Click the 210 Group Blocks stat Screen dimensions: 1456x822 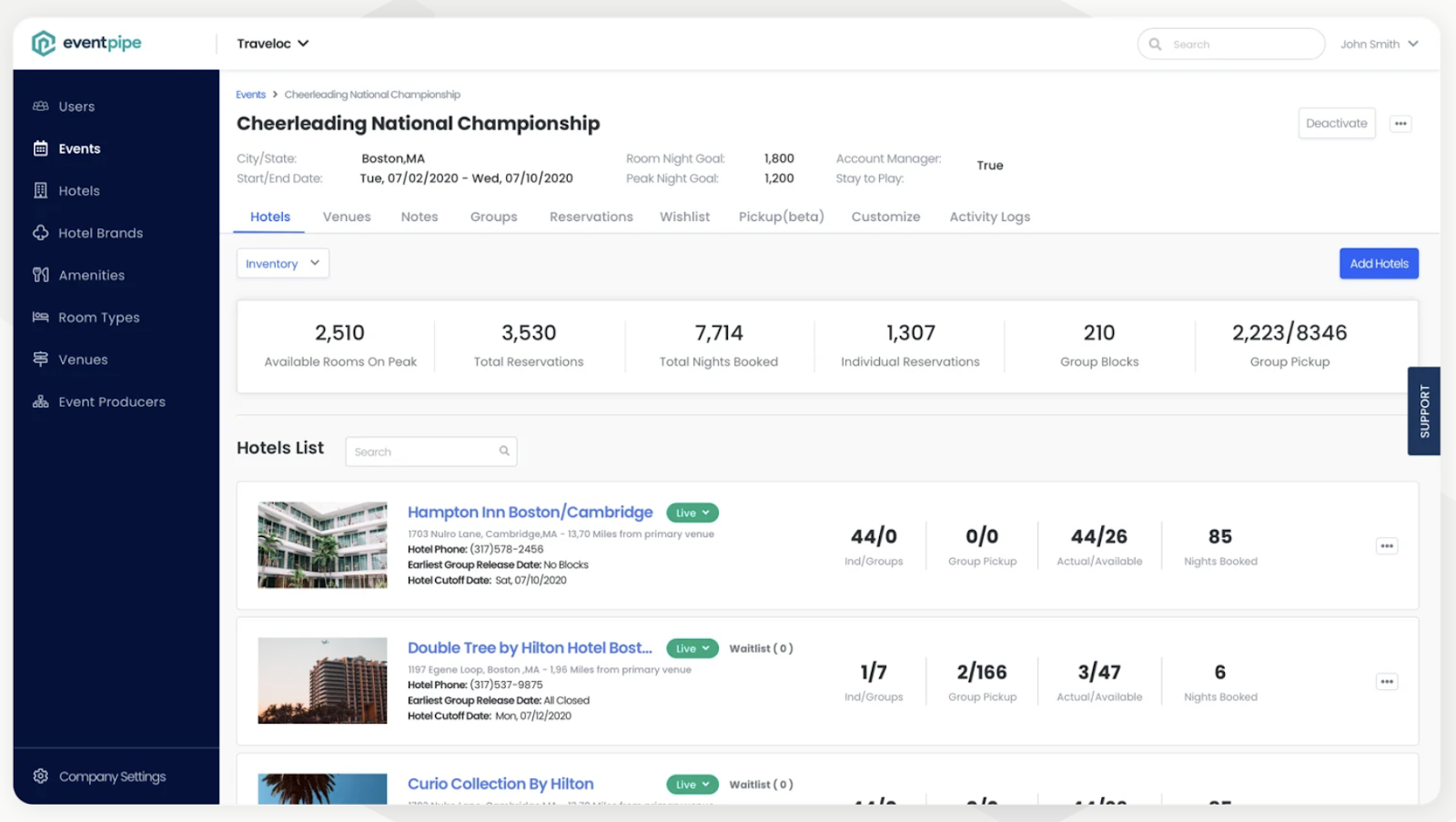[1099, 346]
